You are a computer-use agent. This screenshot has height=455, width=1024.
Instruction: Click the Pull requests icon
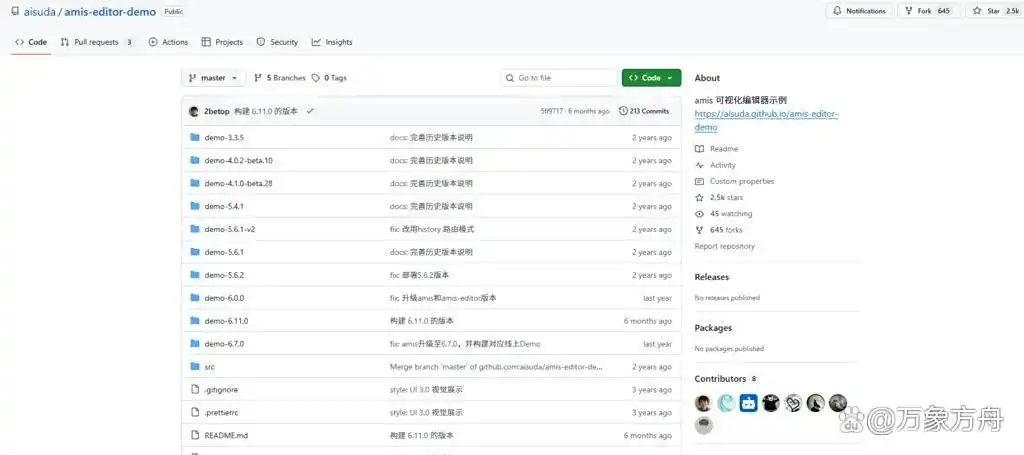pos(65,42)
